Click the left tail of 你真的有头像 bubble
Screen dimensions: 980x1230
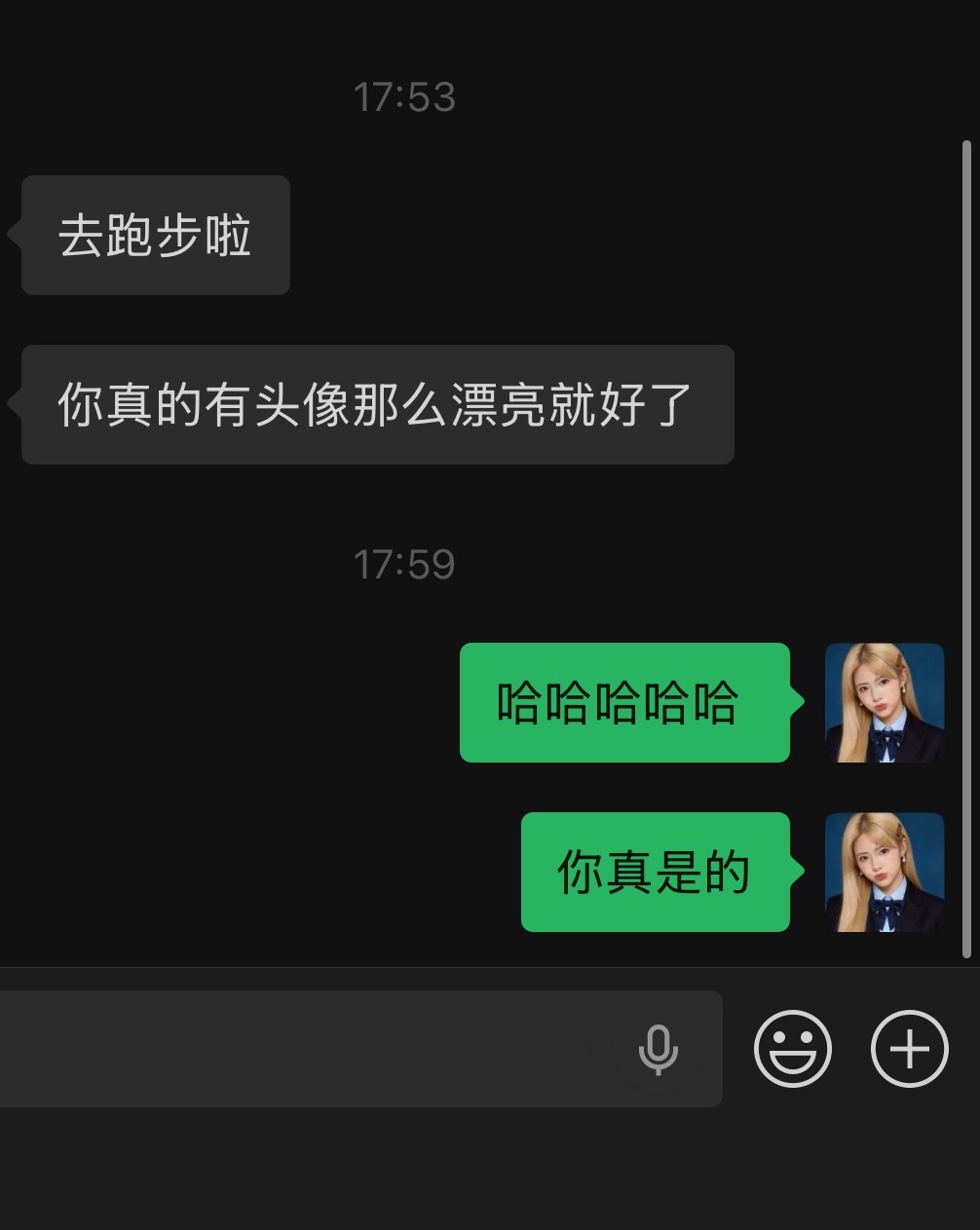pyautogui.click(x=14, y=404)
